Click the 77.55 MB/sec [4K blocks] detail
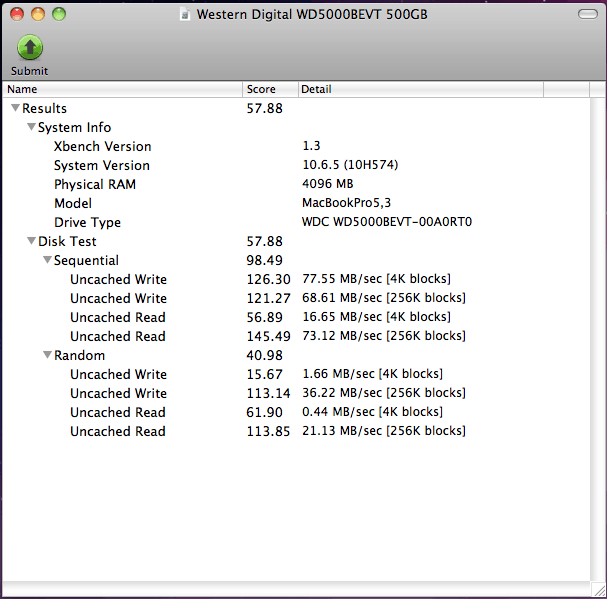 point(376,279)
